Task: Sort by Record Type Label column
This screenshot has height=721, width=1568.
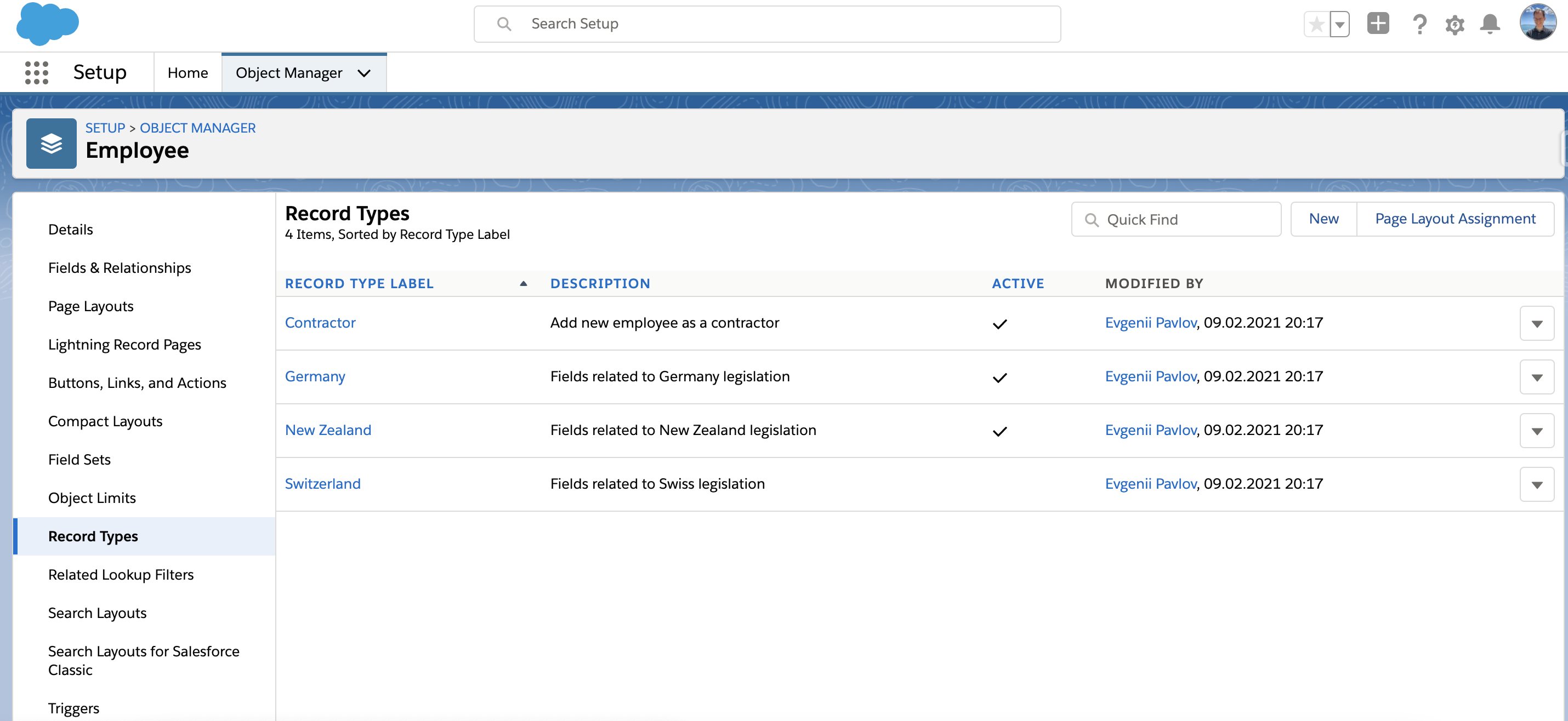Action: (359, 284)
